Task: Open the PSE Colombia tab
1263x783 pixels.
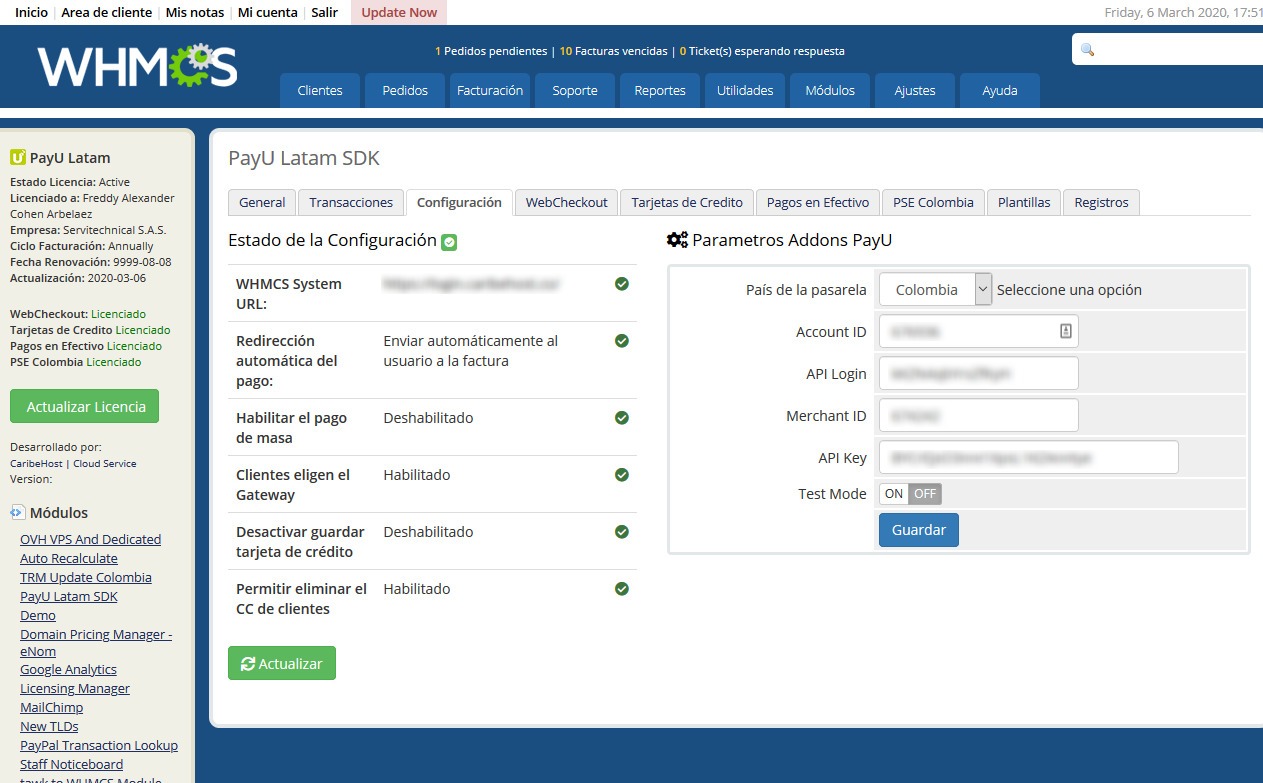Action: (x=933, y=202)
